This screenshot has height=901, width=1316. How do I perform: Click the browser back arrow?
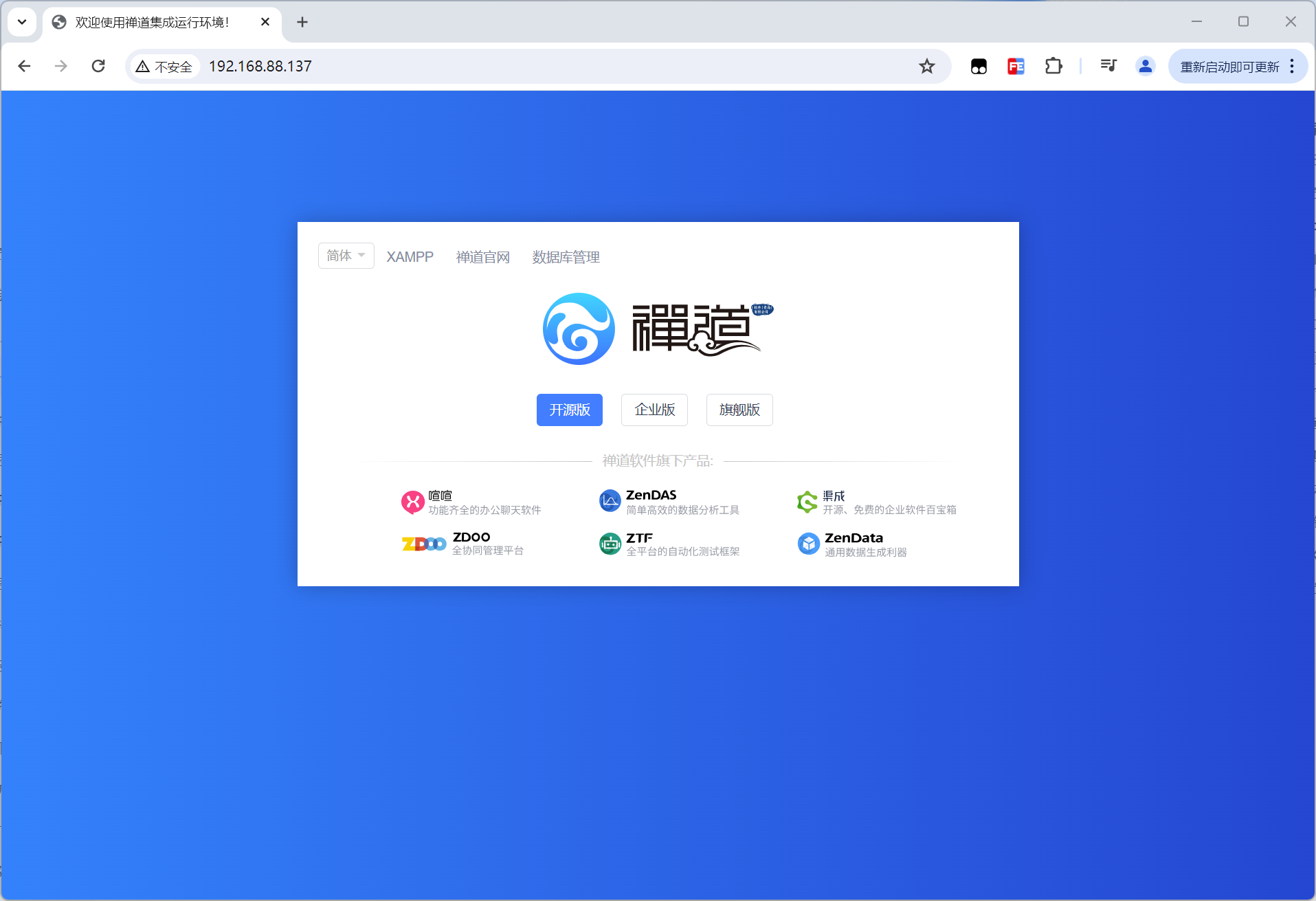coord(24,66)
